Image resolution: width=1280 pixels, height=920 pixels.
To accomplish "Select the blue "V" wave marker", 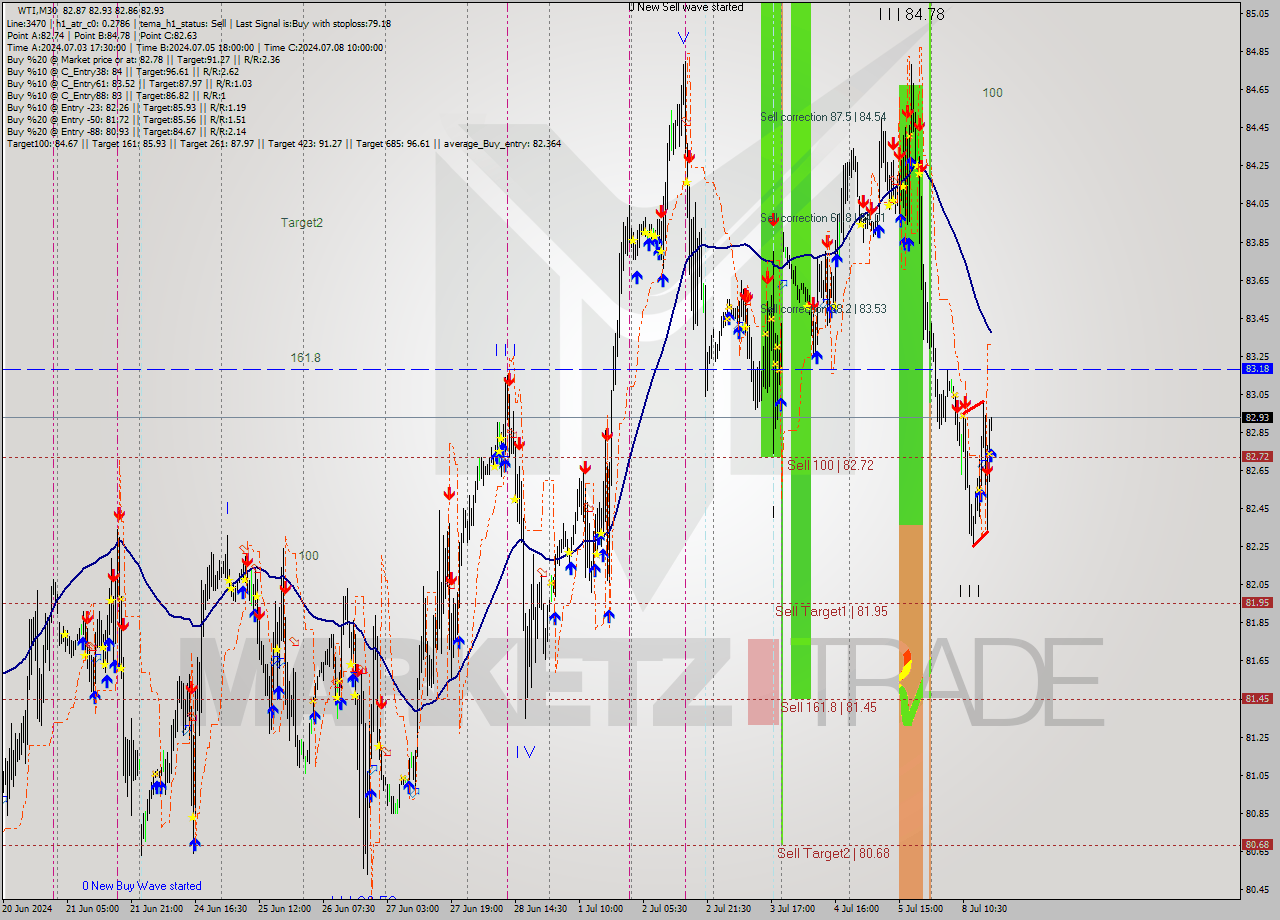I will tap(682, 38).
